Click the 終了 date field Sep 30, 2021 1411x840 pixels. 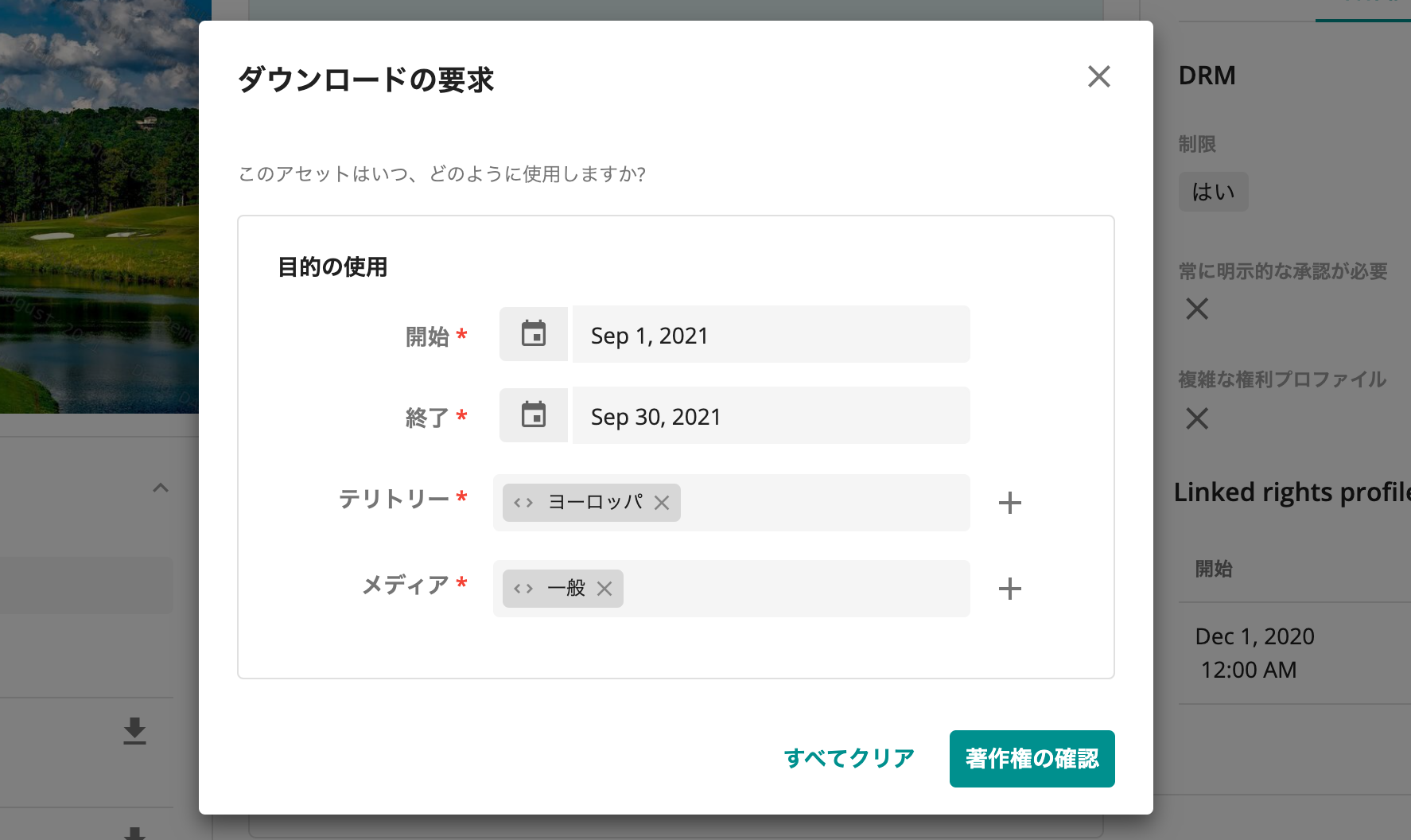pos(771,415)
